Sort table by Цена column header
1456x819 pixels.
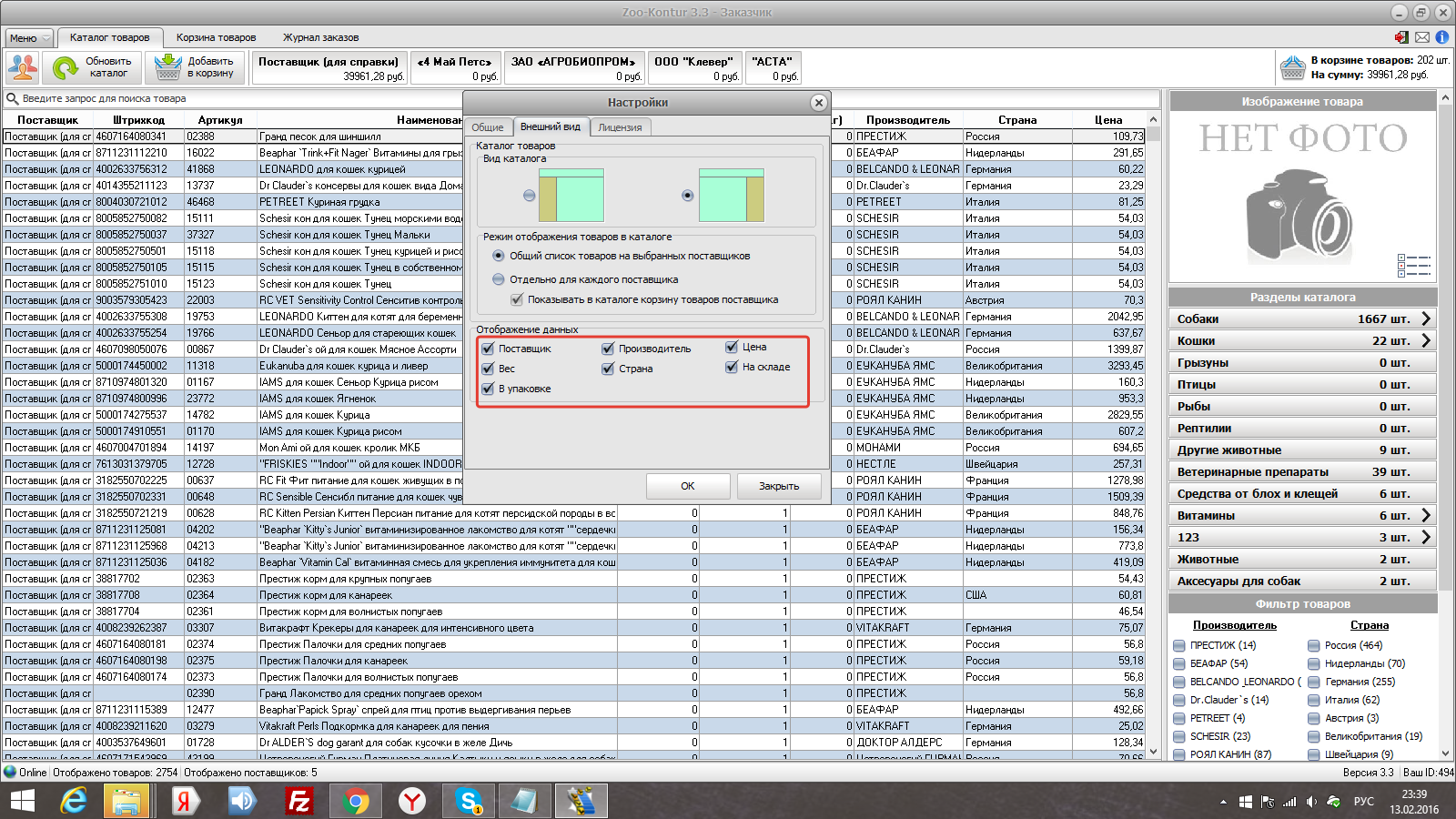(1108, 119)
